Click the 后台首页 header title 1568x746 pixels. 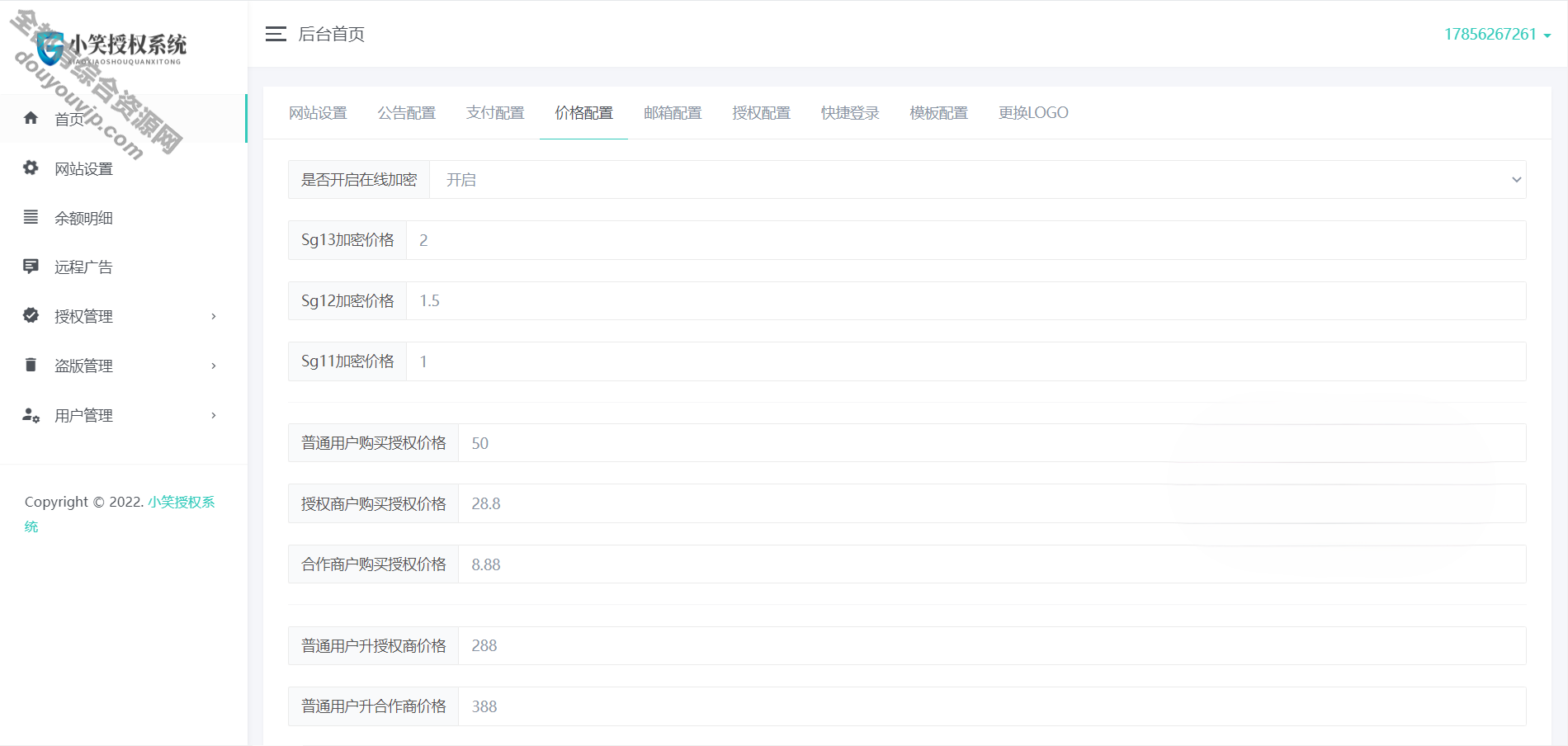(x=331, y=34)
